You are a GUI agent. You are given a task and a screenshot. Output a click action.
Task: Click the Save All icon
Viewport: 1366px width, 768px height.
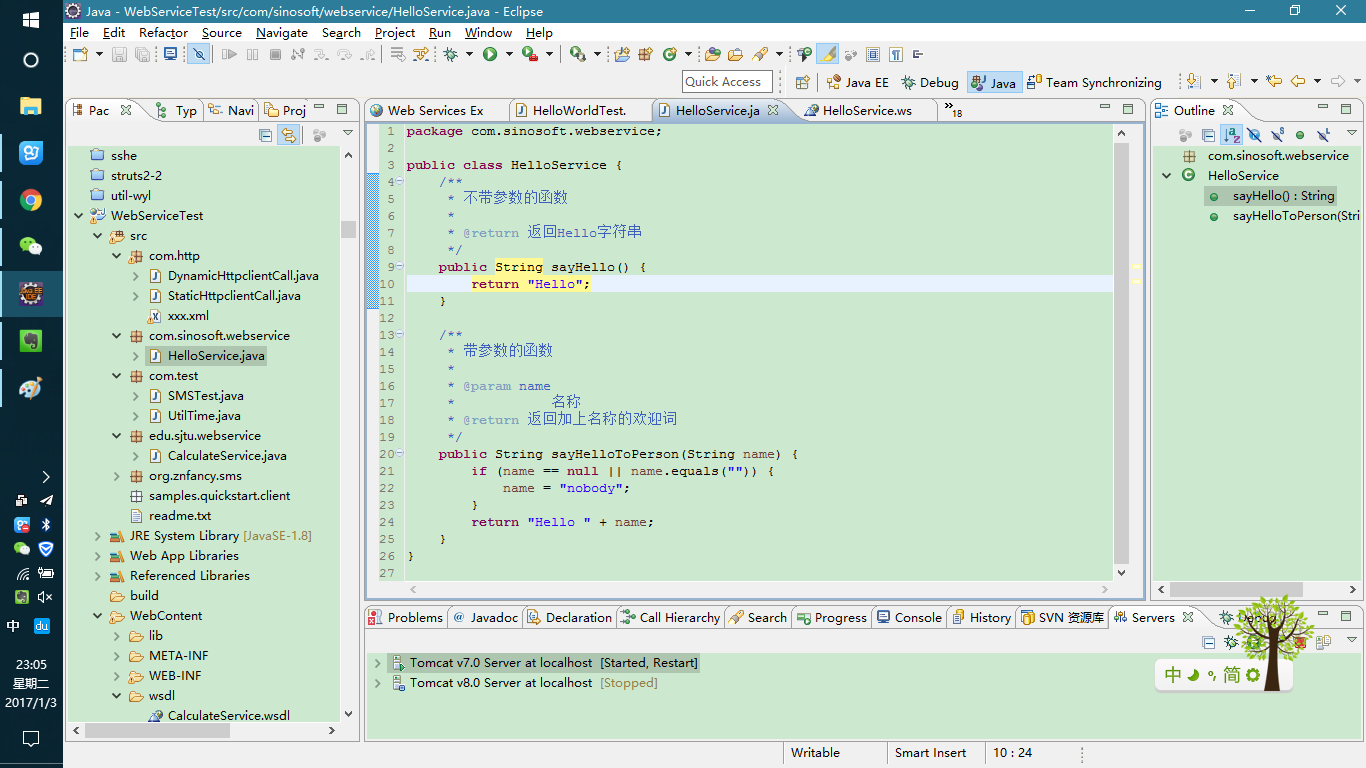point(142,54)
